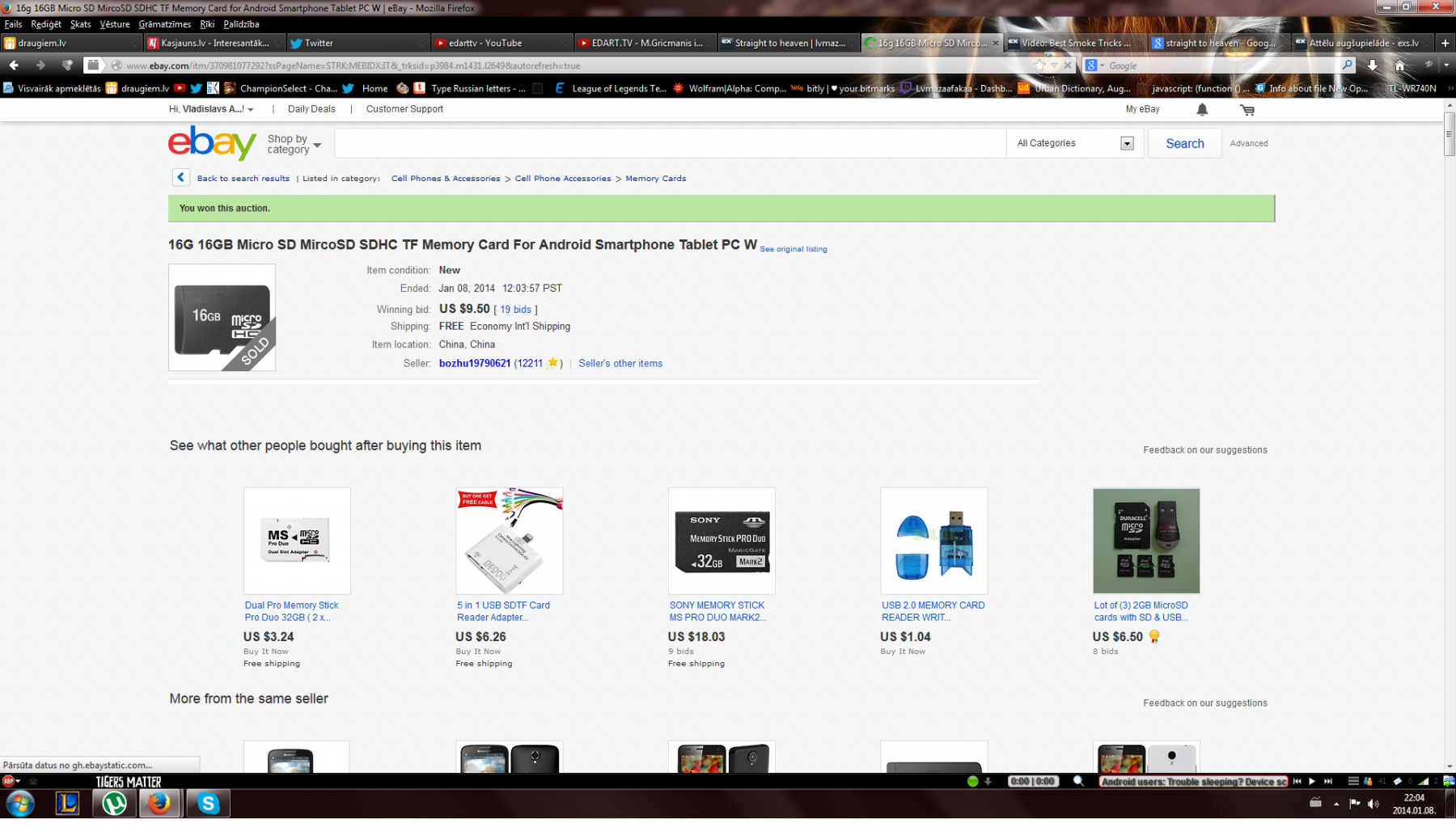The image size is (1456, 832).
Task: Expand the Hi, Vladislavs account menu
Action: (x=211, y=109)
